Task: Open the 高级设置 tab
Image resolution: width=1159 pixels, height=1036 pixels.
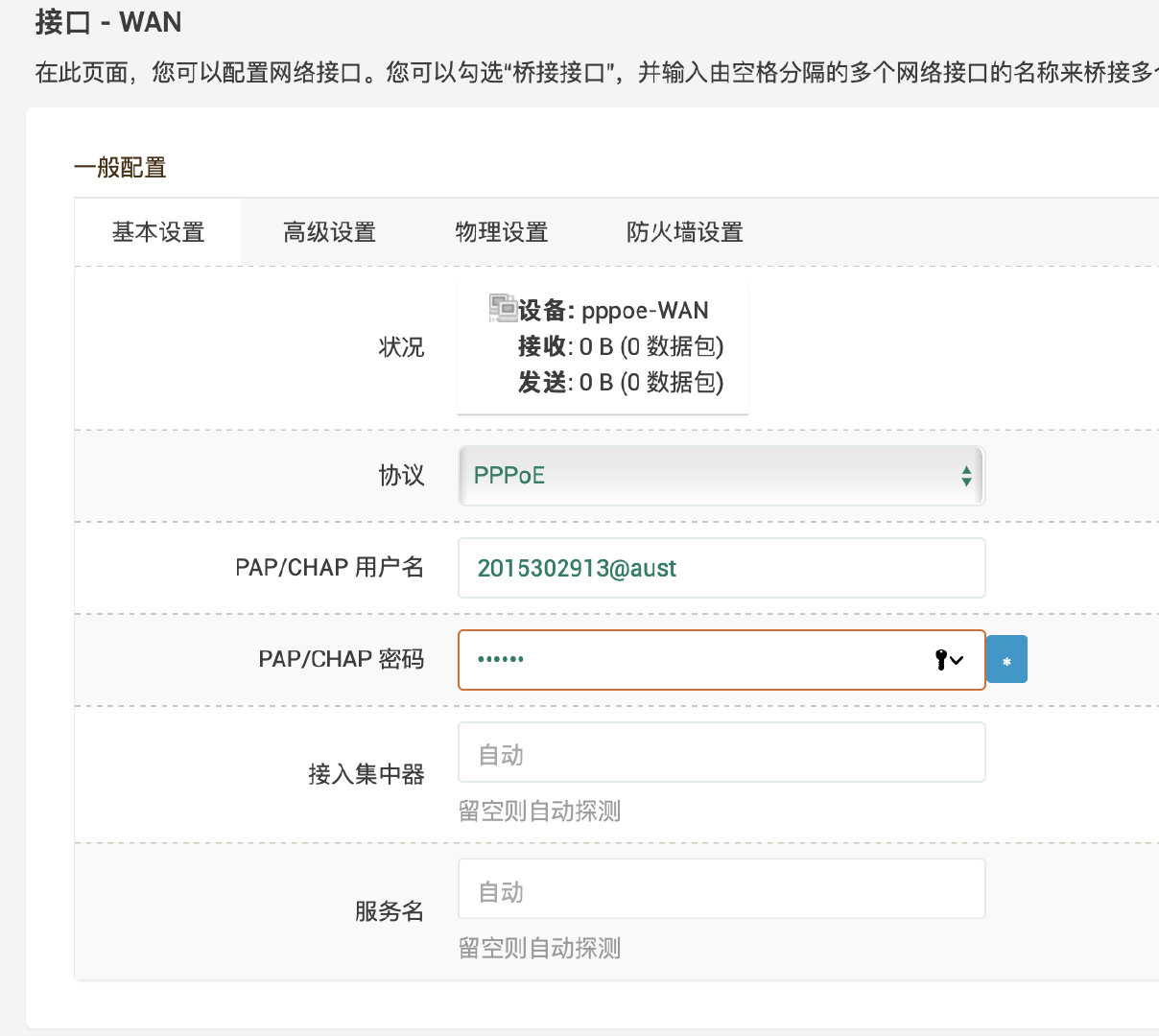Action: tap(329, 232)
